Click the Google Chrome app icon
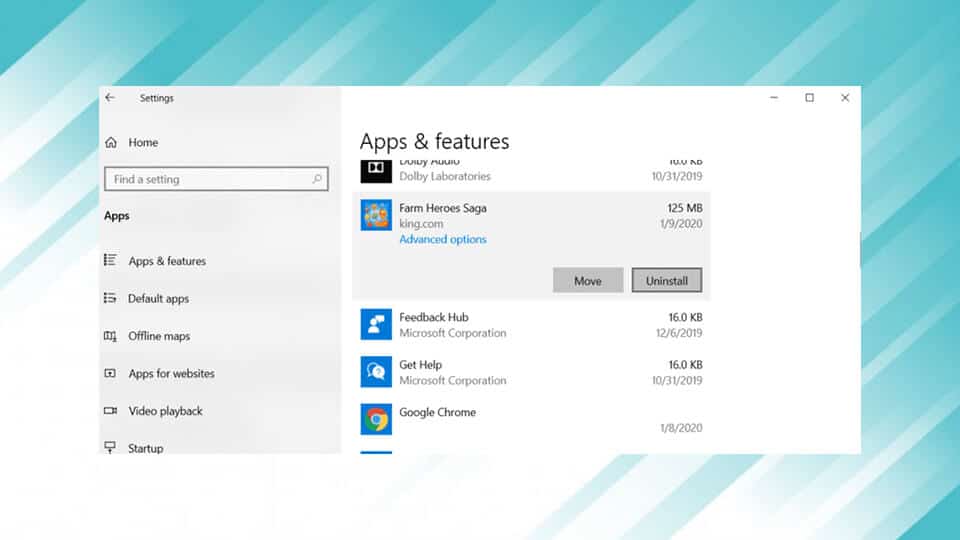Image resolution: width=960 pixels, height=540 pixels. coord(376,419)
